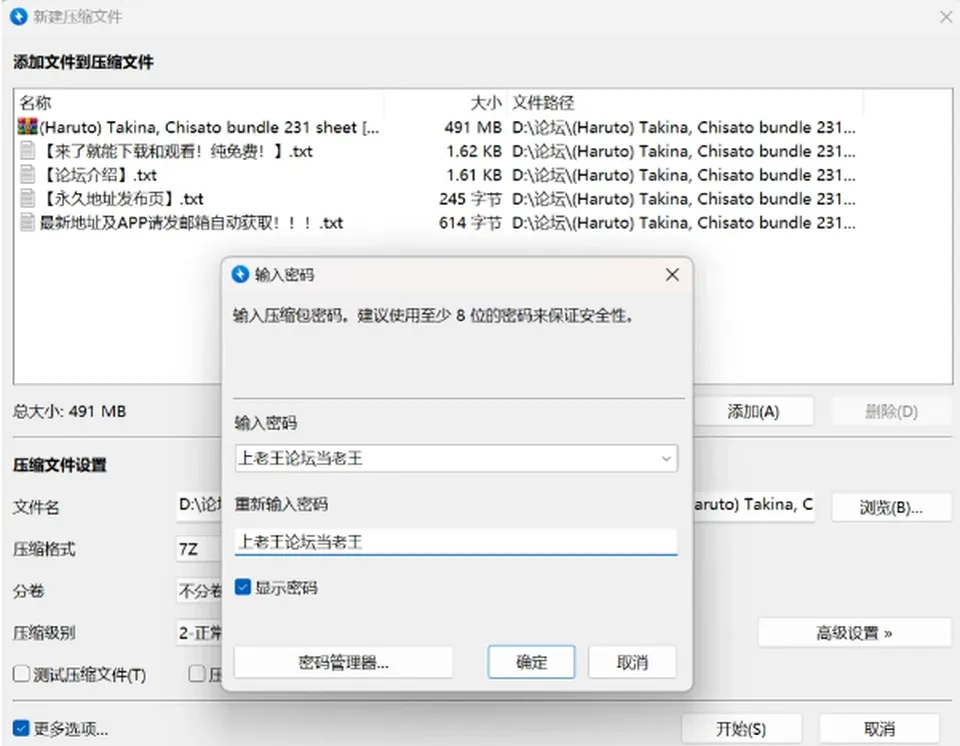The height and width of the screenshot is (746, 960).
Task: Click the 245 字节 size cell
Action: [470, 199]
